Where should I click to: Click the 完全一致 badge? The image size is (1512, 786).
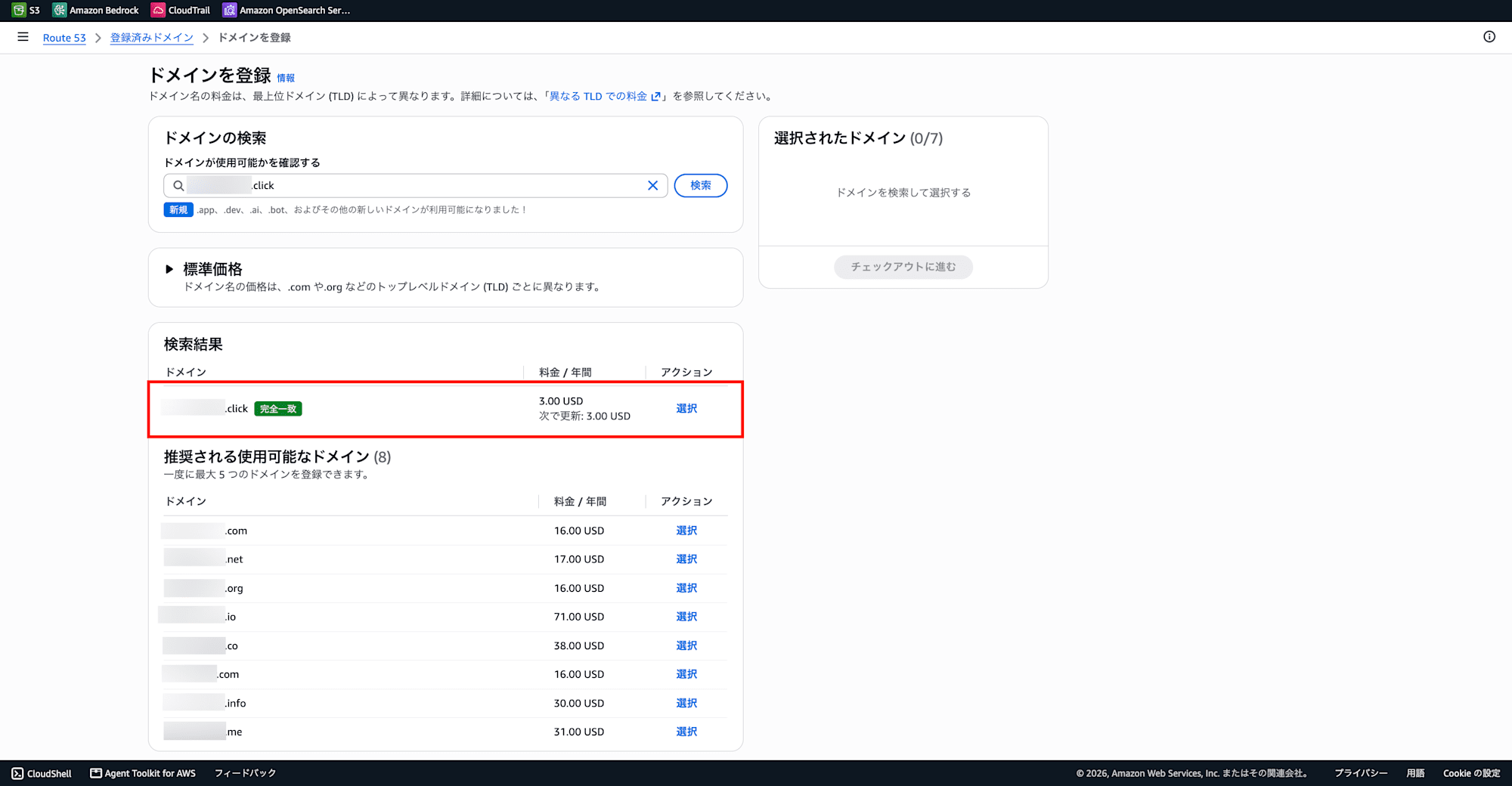click(x=278, y=409)
